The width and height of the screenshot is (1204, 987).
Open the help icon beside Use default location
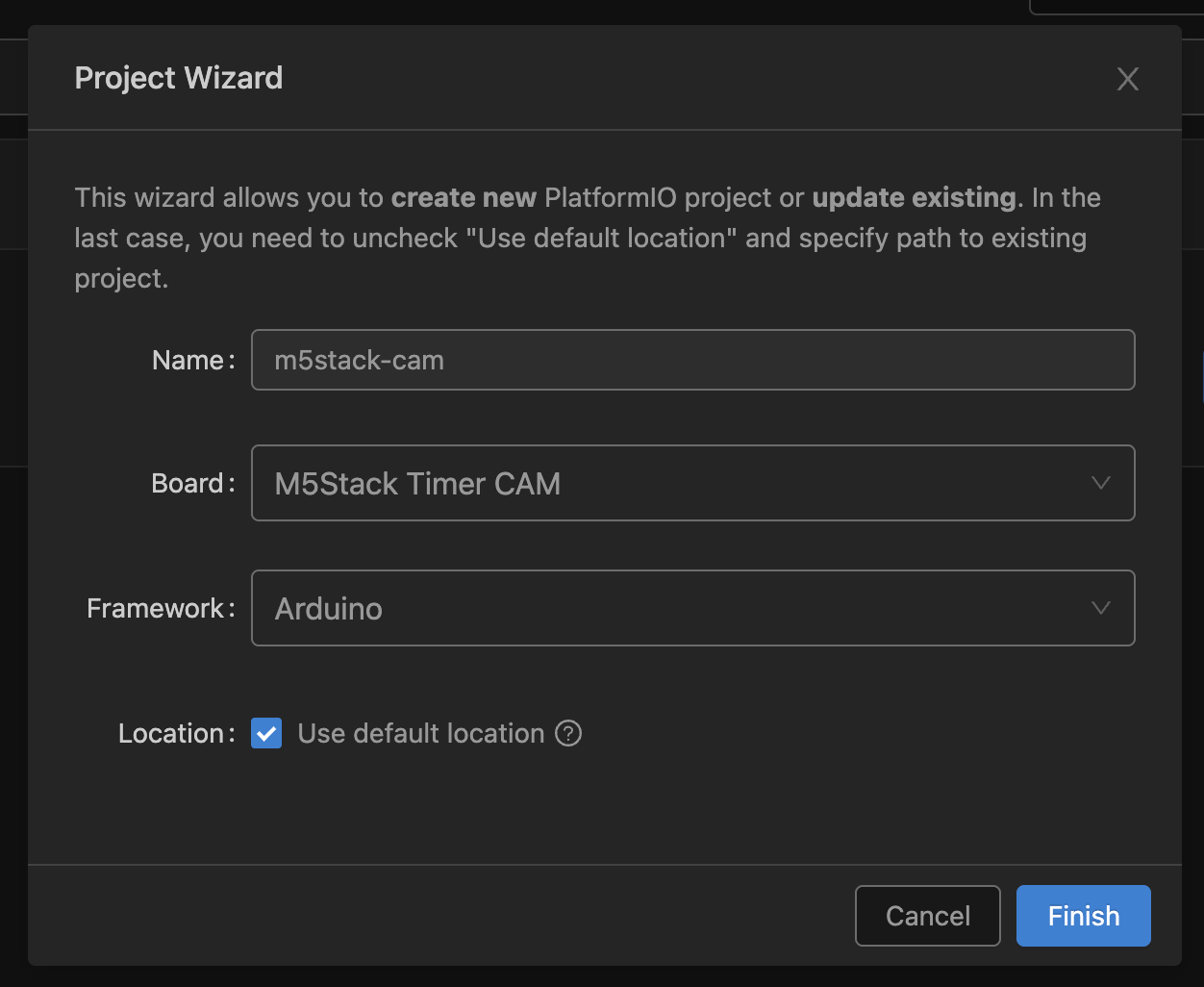568,733
